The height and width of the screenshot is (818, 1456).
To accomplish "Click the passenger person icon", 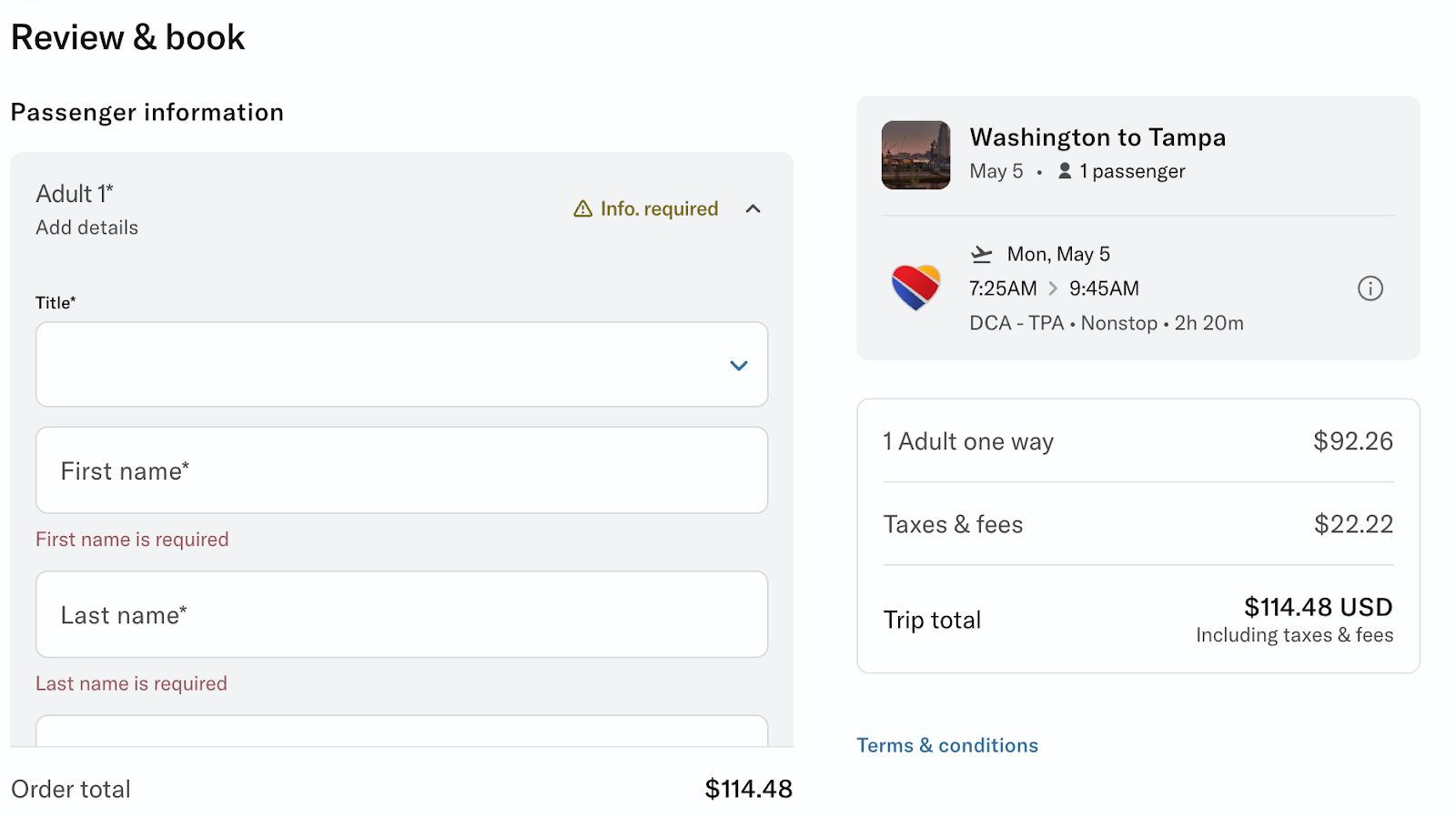I will (x=1065, y=171).
